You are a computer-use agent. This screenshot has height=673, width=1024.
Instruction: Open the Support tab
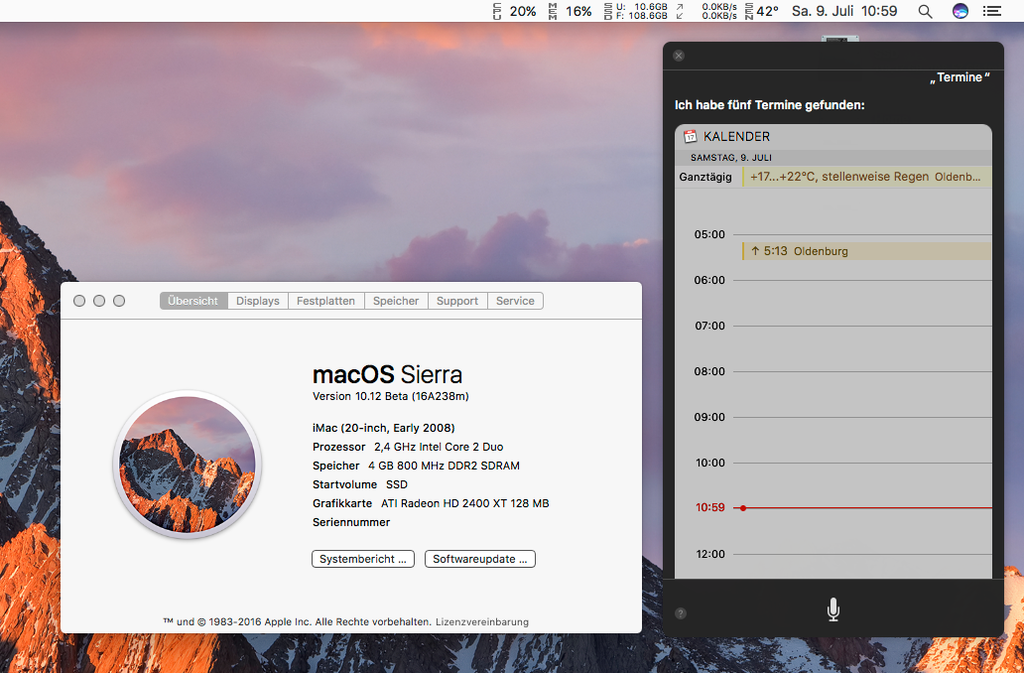(457, 301)
